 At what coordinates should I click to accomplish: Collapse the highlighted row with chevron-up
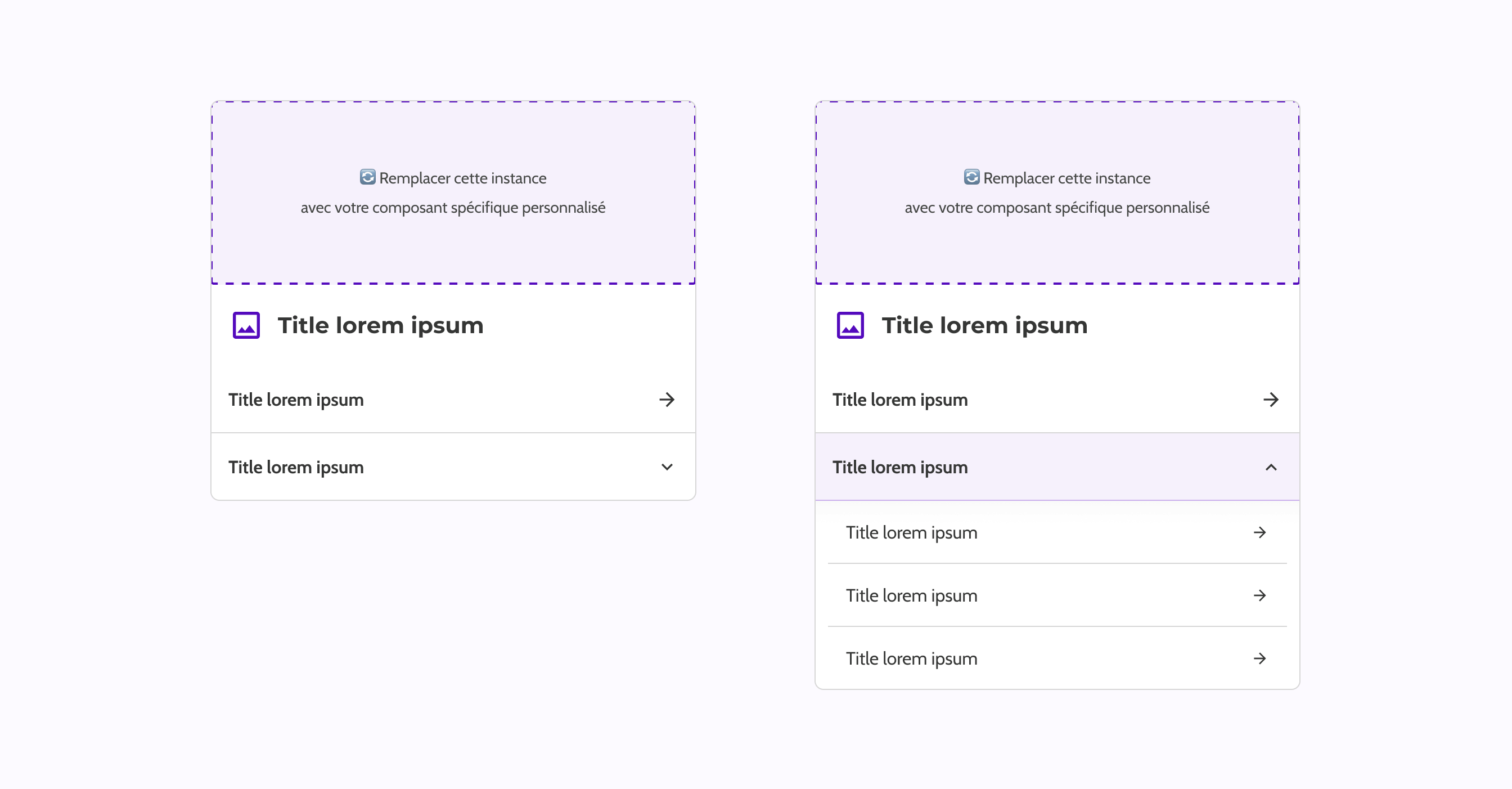pos(1271,467)
